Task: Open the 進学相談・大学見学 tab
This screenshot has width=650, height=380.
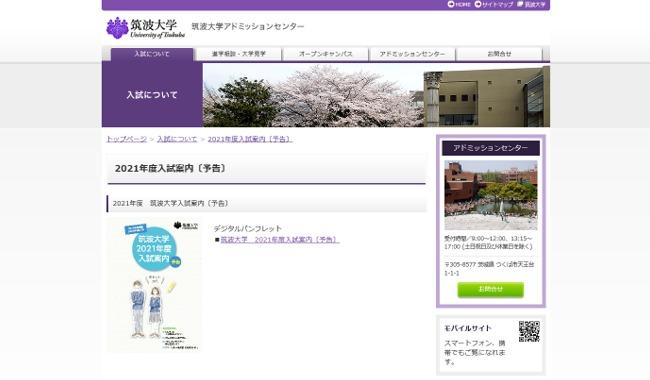Action: [x=239, y=54]
